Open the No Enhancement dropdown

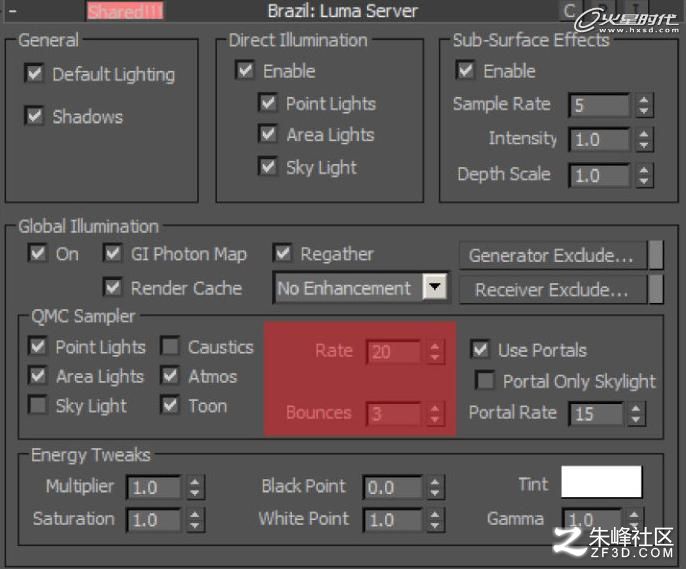click(360, 288)
